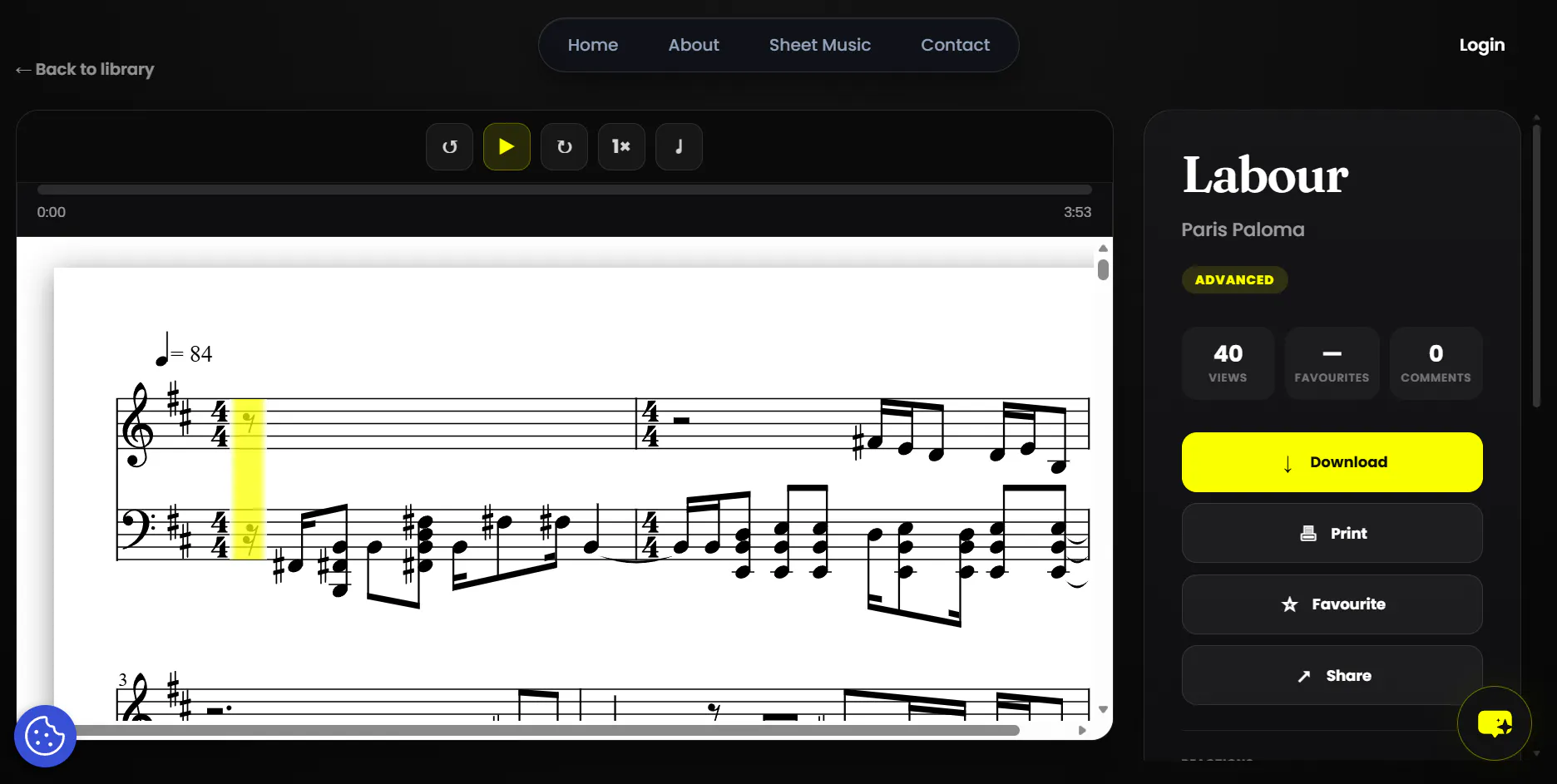
Task: Click the Favourites counter card
Action: (1332, 363)
